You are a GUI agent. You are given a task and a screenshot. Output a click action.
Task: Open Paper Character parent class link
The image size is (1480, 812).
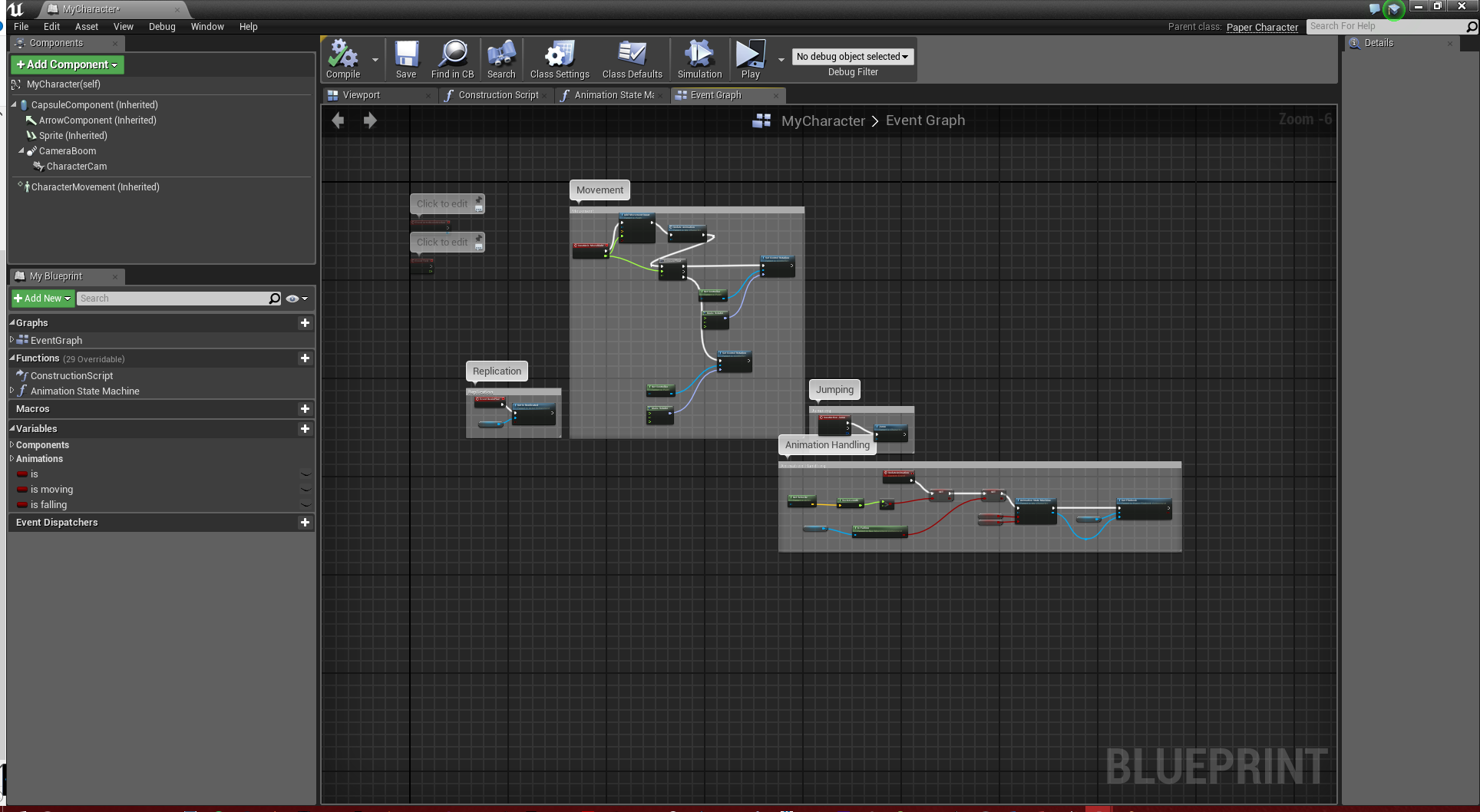coord(1262,27)
